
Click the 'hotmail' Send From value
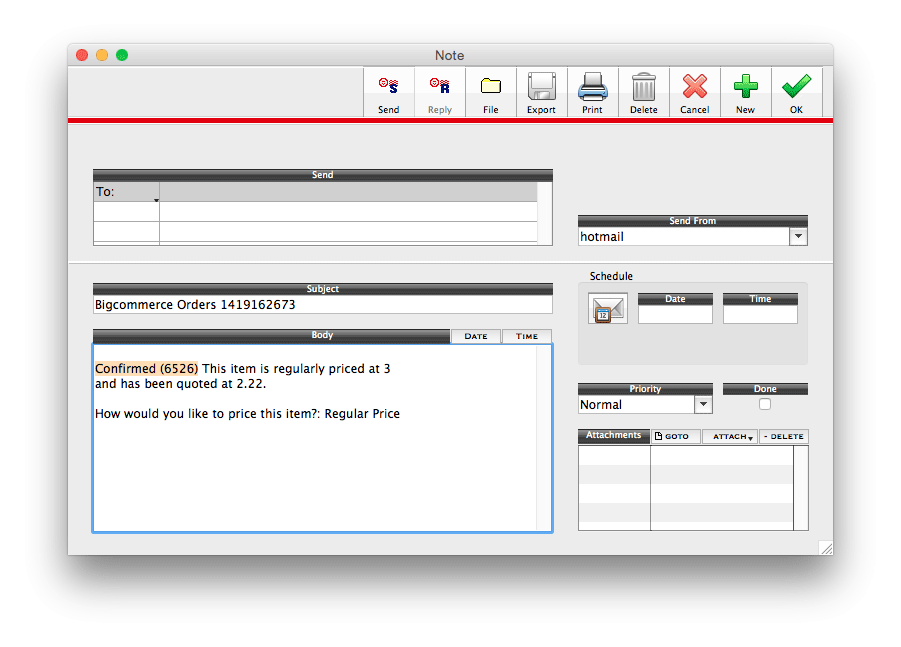coord(602,237)
